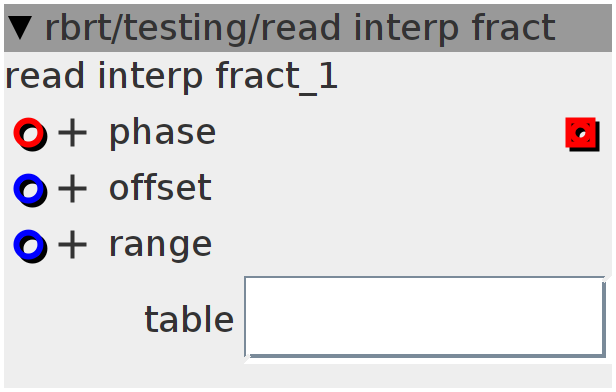Click the empty area right of the offset label
The image size is (616, 392).
[x=411, y=190]
